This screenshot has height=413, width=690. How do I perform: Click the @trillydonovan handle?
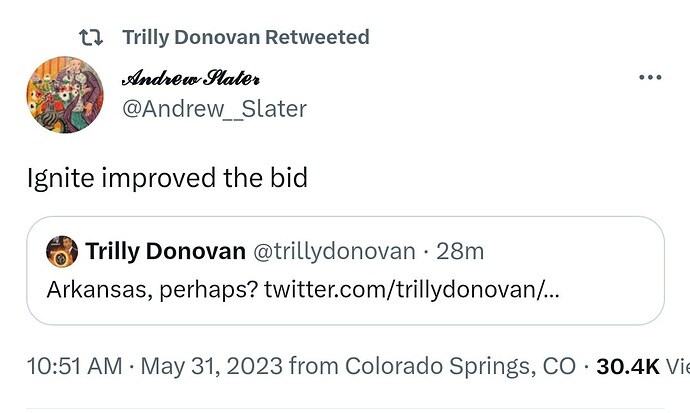[x=342, y=250]
